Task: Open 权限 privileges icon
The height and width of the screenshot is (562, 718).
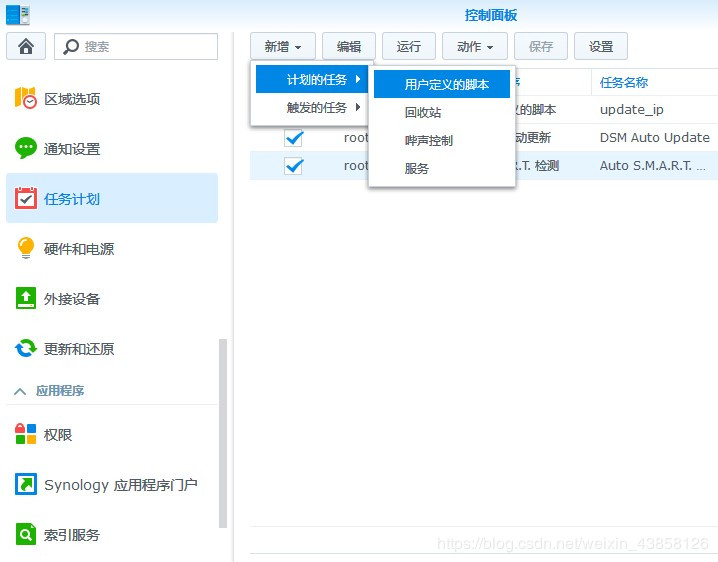Action: pyautogui.click(x=26, y=434)
